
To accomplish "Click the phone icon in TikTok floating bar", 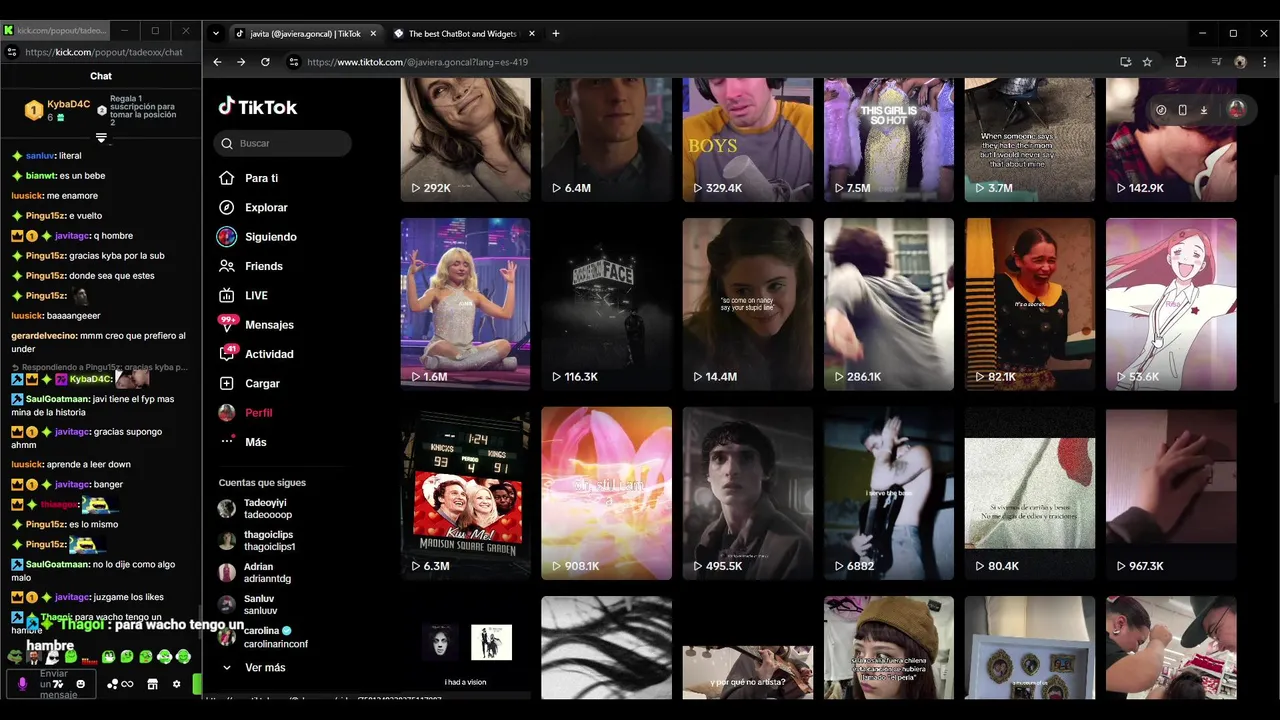I will pos(1182,110).
